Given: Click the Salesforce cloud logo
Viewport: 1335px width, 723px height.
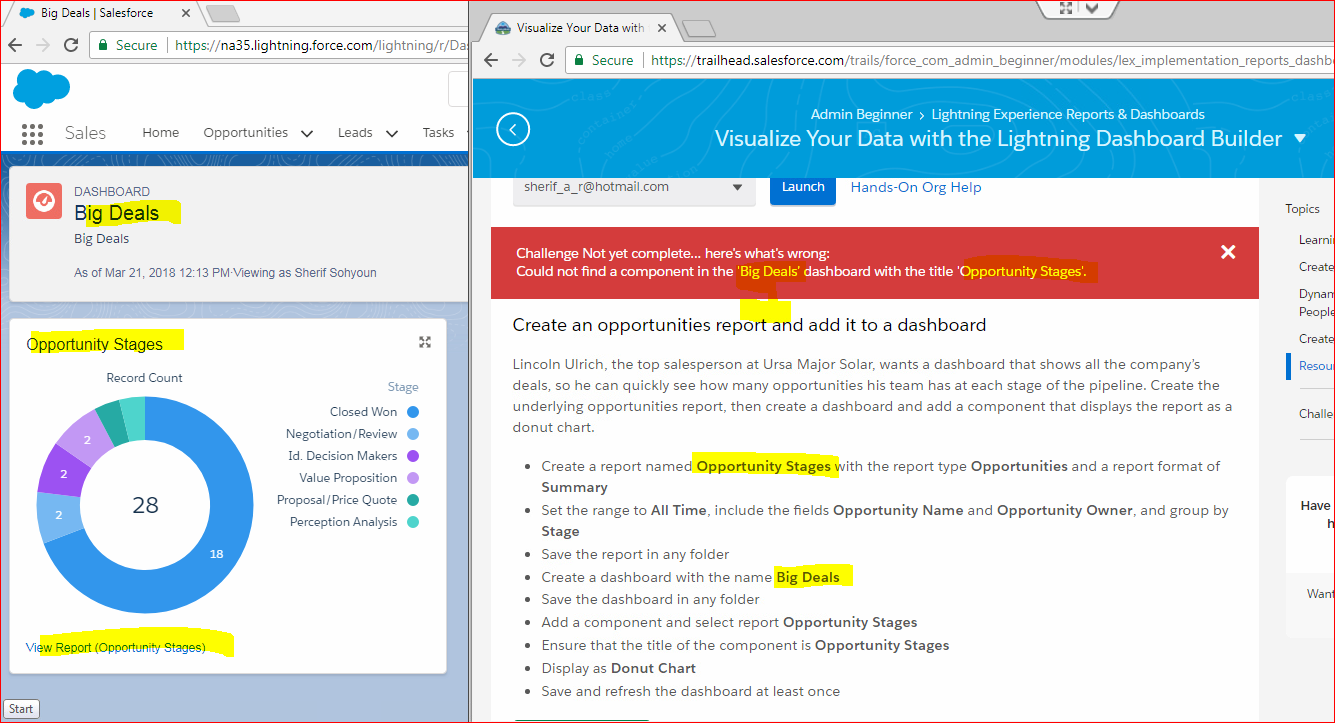Looking at the screenshot, I should point(41,88).
